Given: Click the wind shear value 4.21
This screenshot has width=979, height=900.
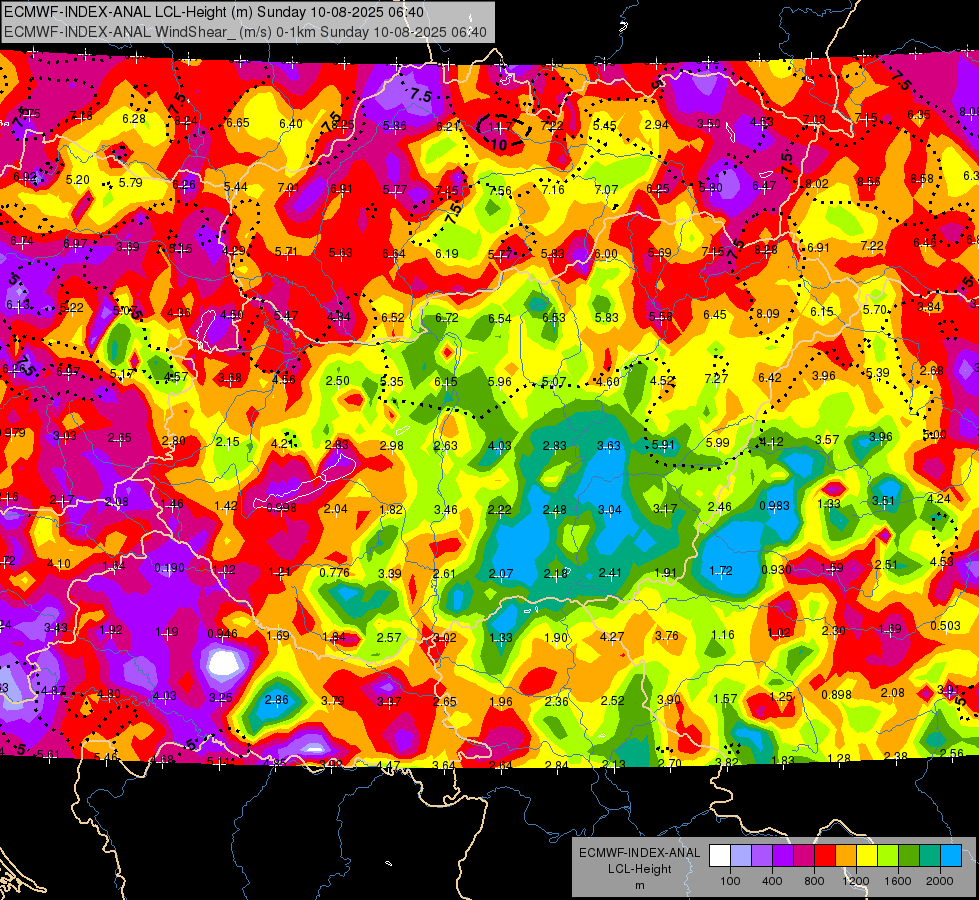Looking at the screenshot, I should point(283,444).
